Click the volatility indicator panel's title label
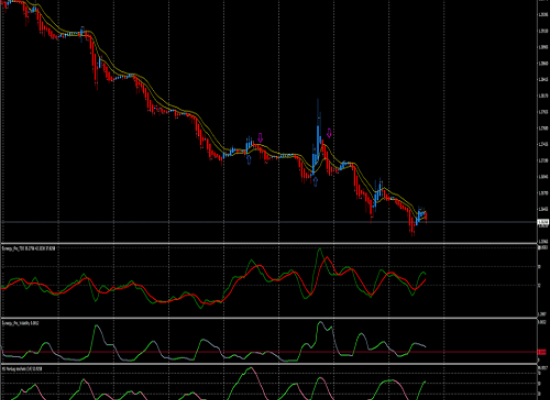The image size is (550, 400). (x=20, y=323)
